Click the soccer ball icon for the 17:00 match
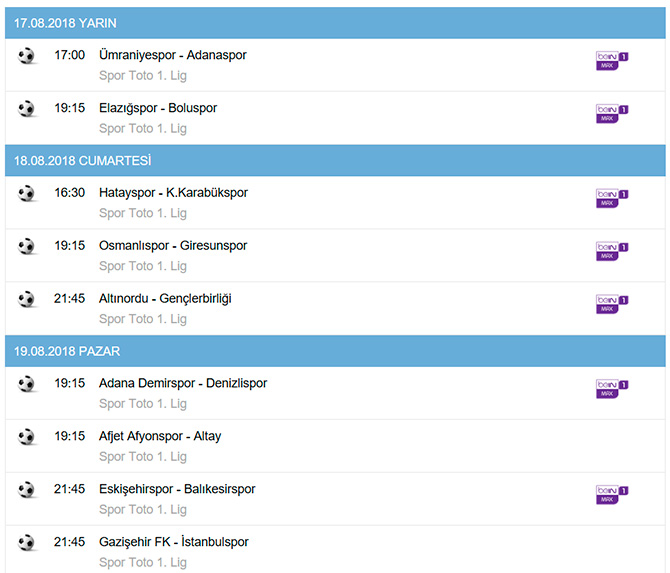 pyautogui.click(x=26, y=56)
